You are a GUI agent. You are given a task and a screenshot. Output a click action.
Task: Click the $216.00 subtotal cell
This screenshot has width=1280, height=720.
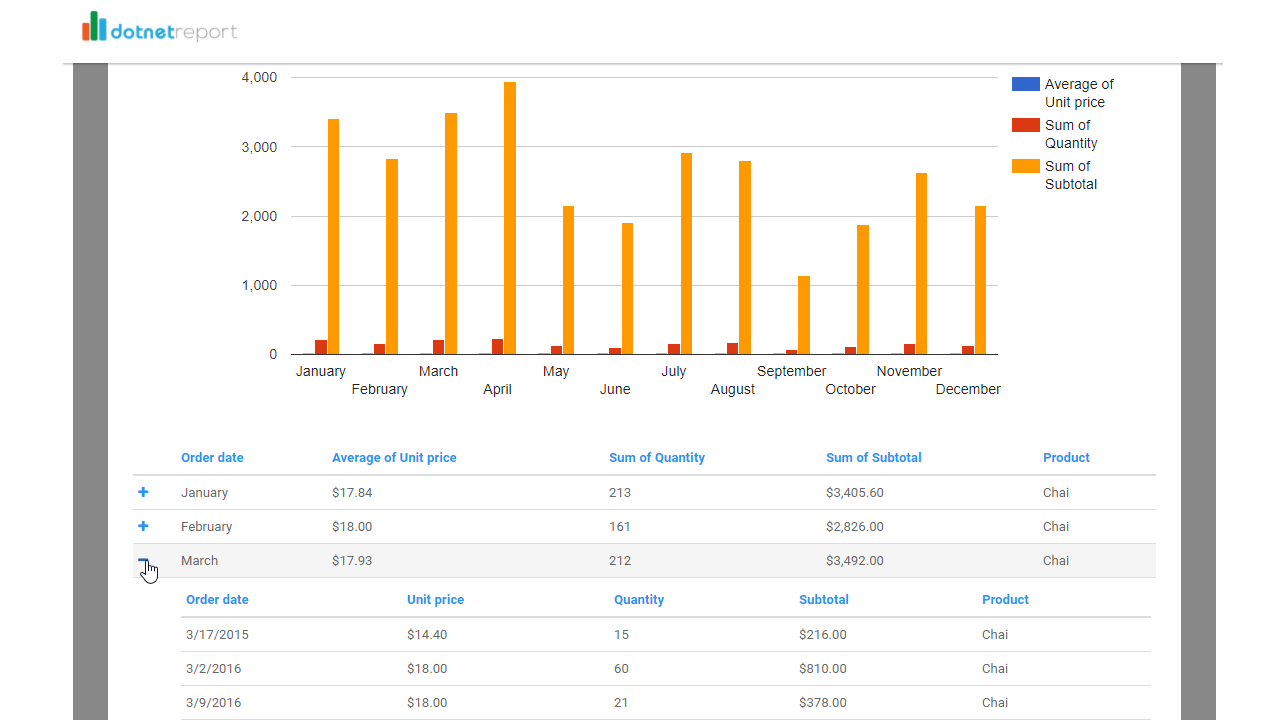tap(823, 635)
